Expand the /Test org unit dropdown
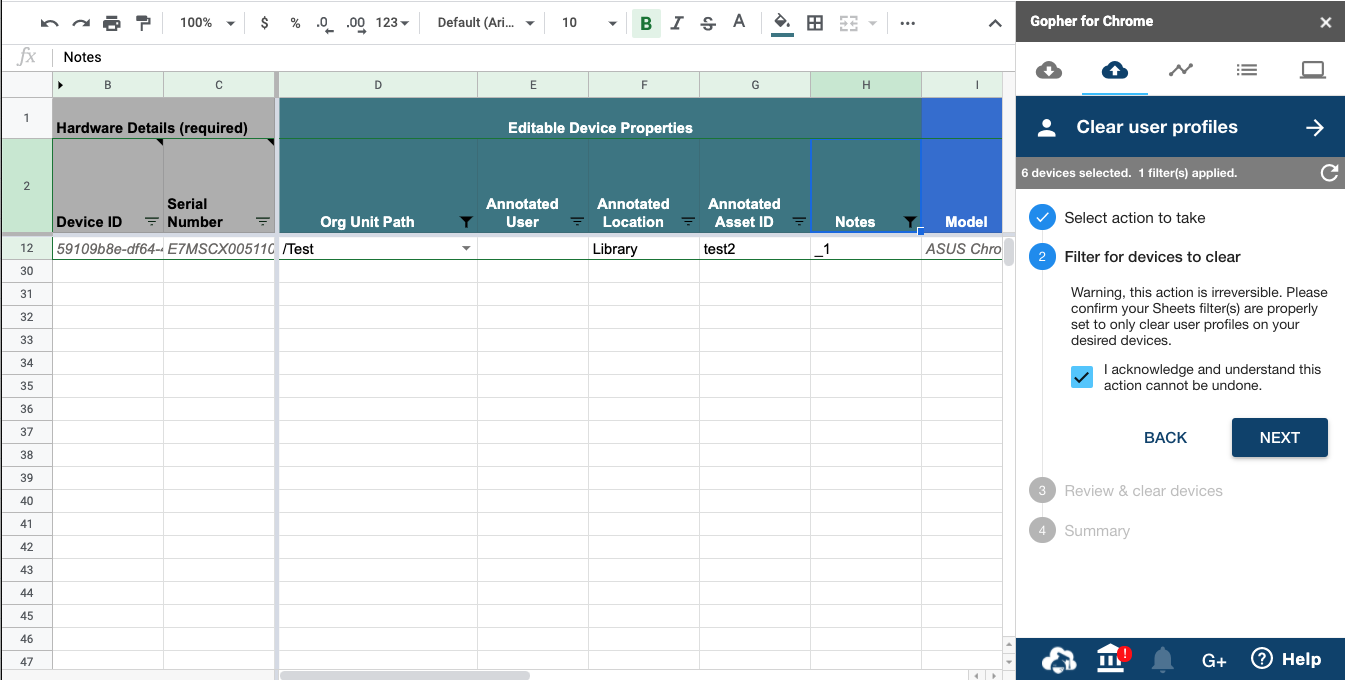The image size is (1345, 680). 466,249
